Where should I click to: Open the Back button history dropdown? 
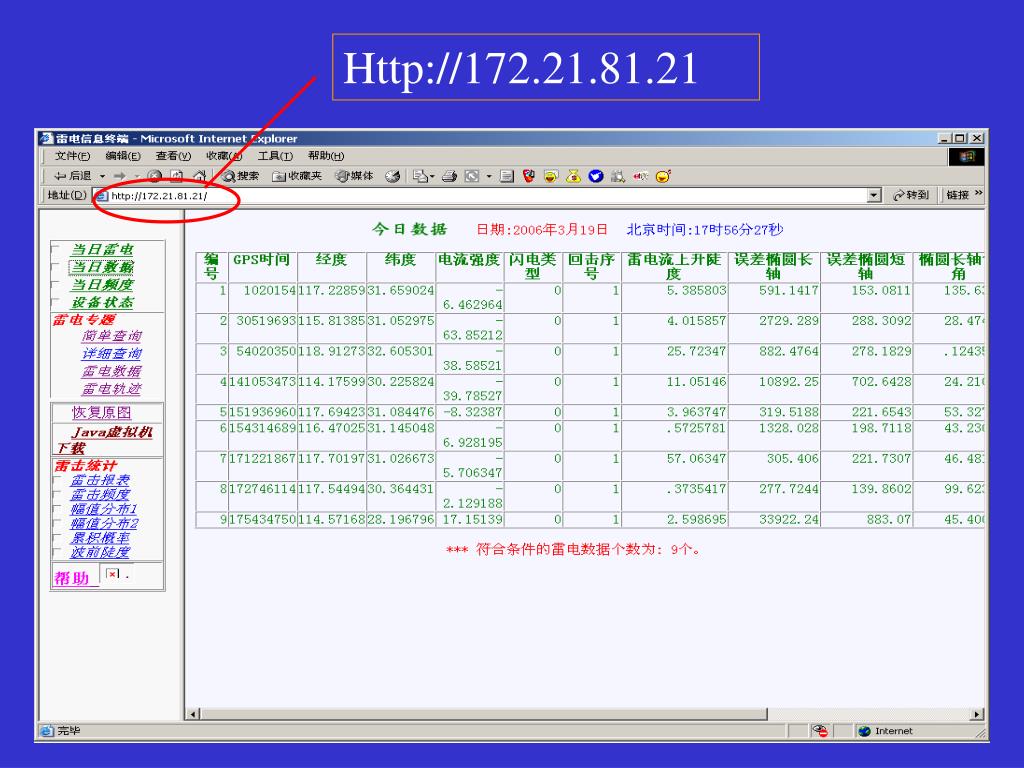(x=102, y=176)
